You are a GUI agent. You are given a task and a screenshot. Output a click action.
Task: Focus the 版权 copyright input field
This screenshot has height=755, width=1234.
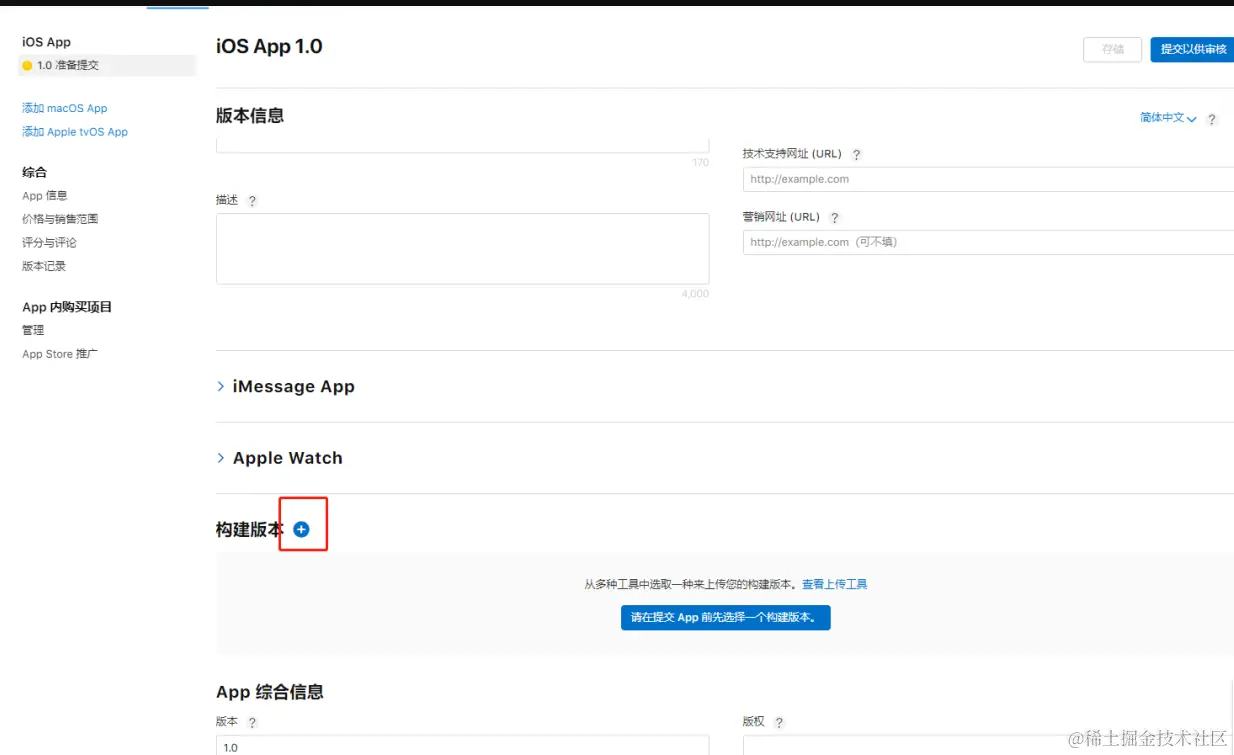pyautogui.click(x=988, y=746)
